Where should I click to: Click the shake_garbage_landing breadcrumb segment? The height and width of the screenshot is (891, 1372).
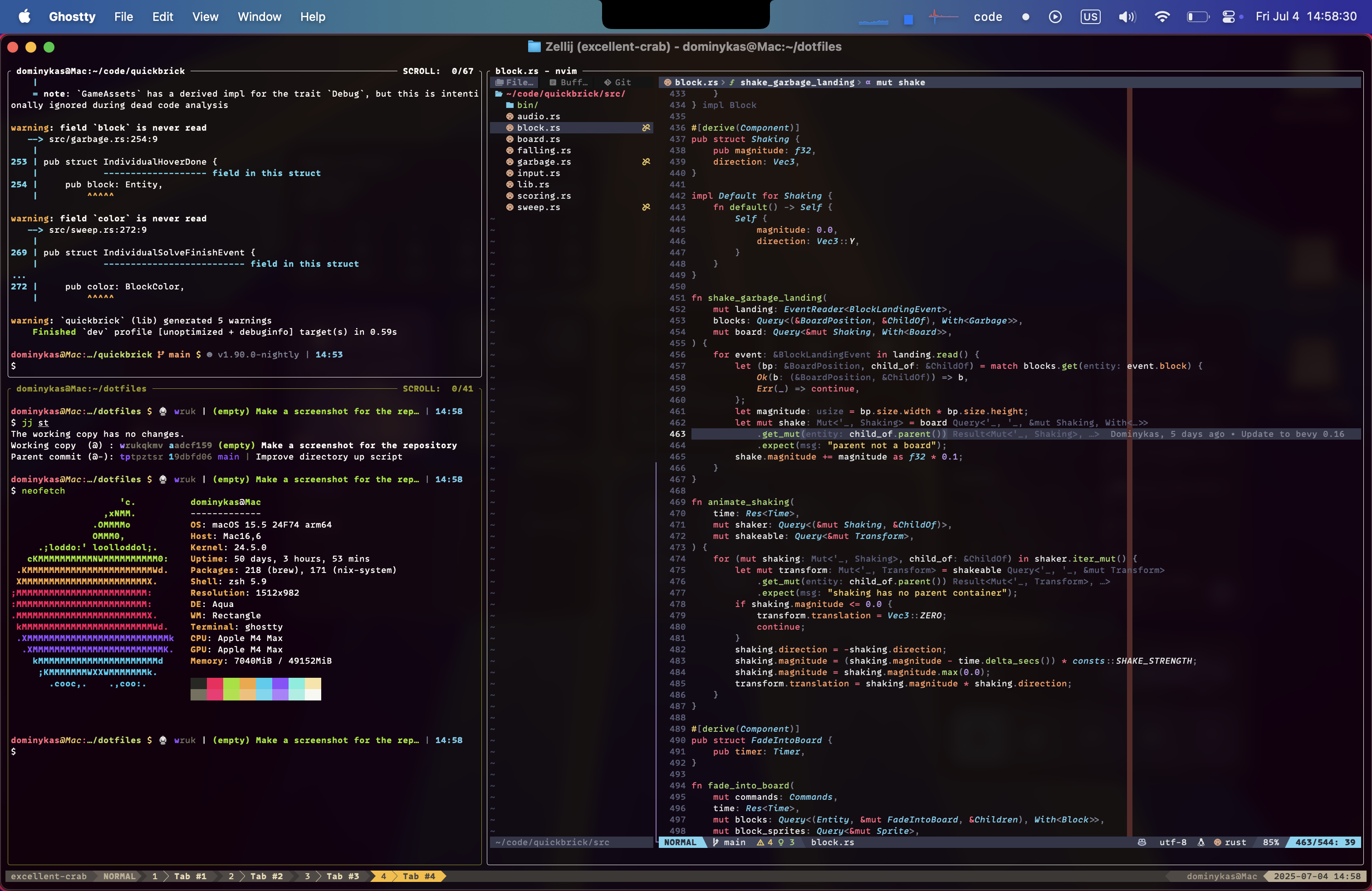(797, 83)
